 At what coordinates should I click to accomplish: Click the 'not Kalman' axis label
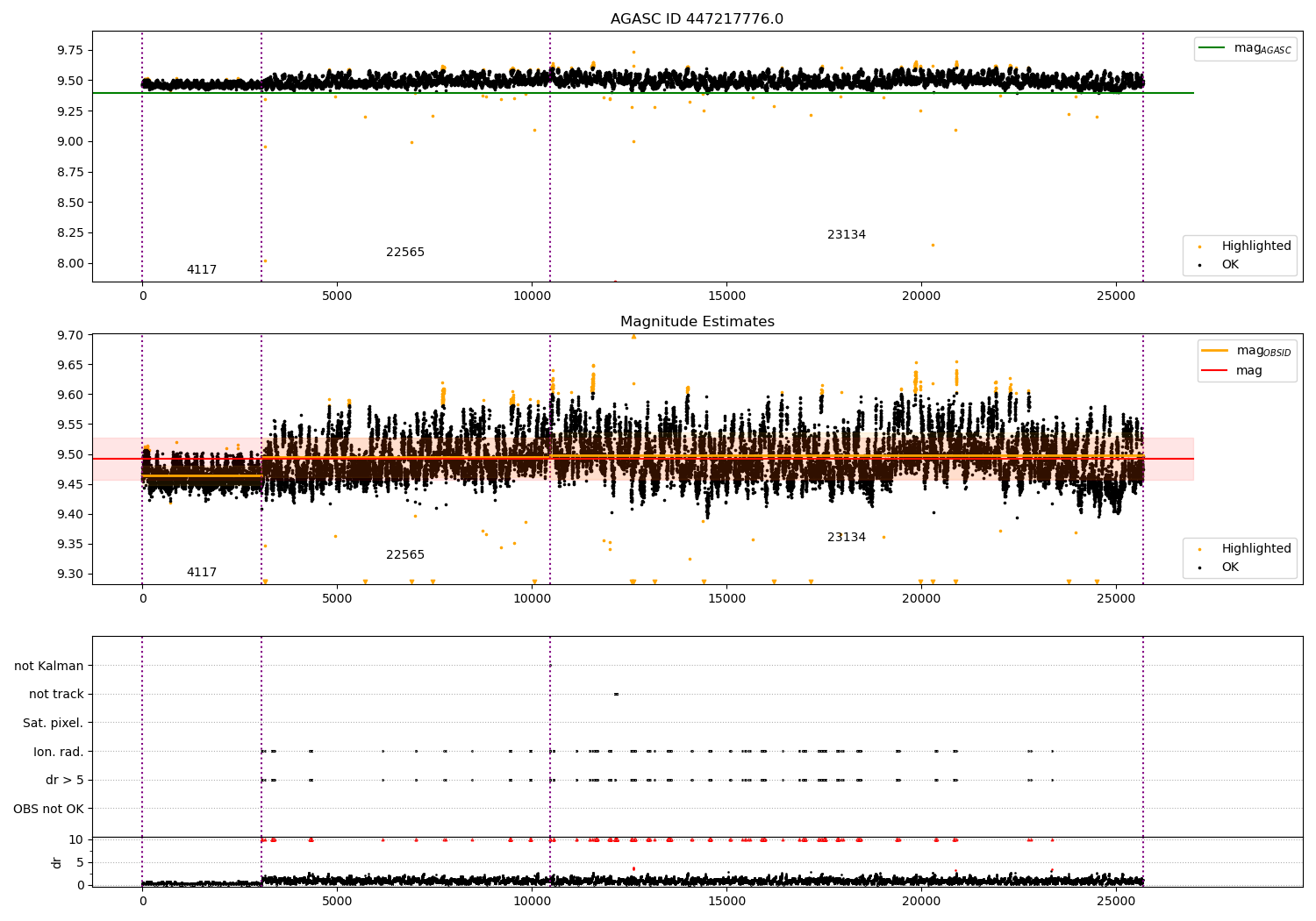click(49, 667)
